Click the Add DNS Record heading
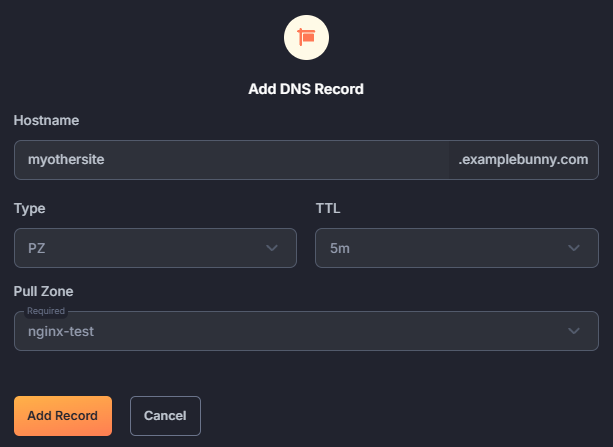 click(306, 89)
